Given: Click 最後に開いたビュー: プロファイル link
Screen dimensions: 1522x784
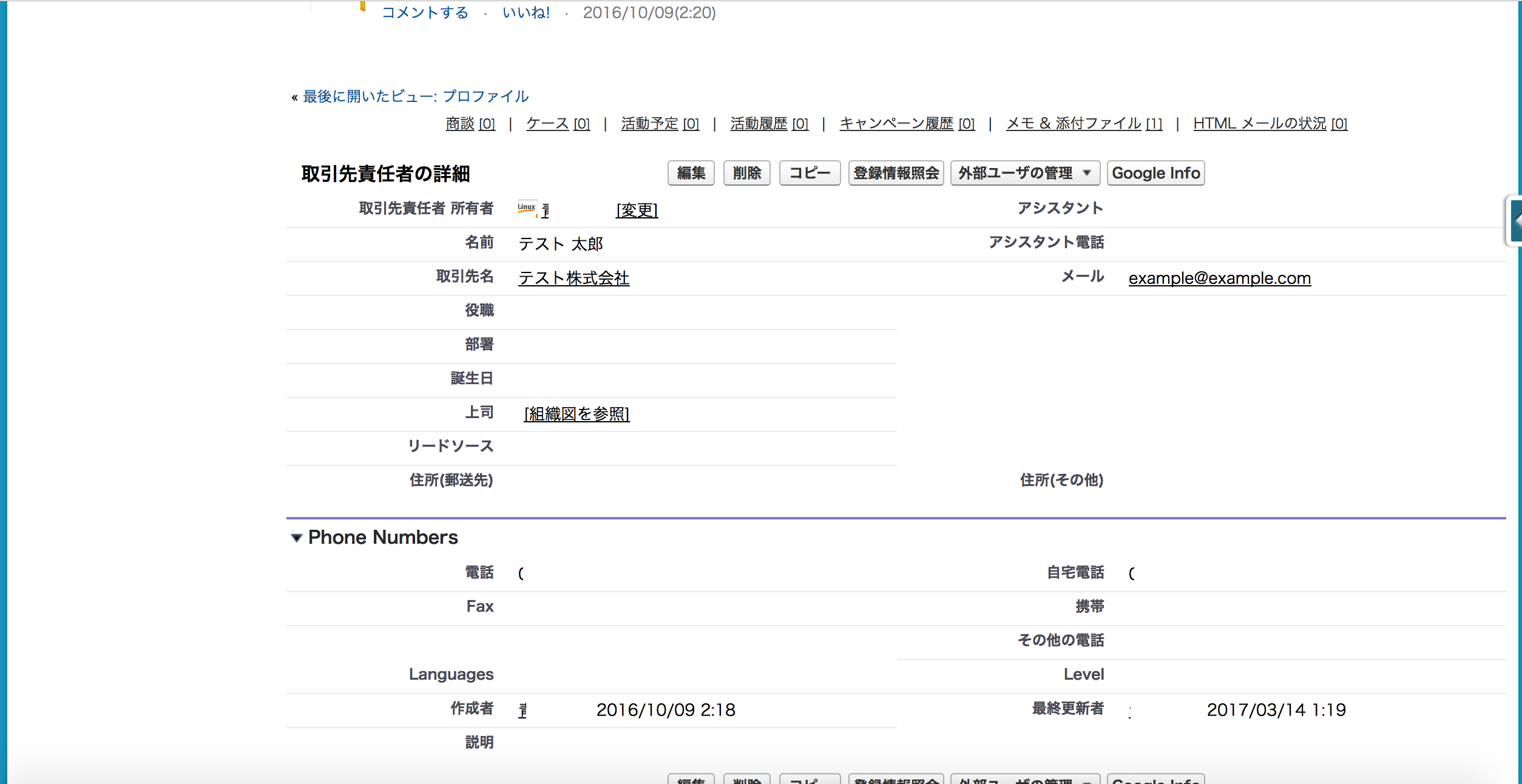Looking at the screenshot, I should 414,96.
